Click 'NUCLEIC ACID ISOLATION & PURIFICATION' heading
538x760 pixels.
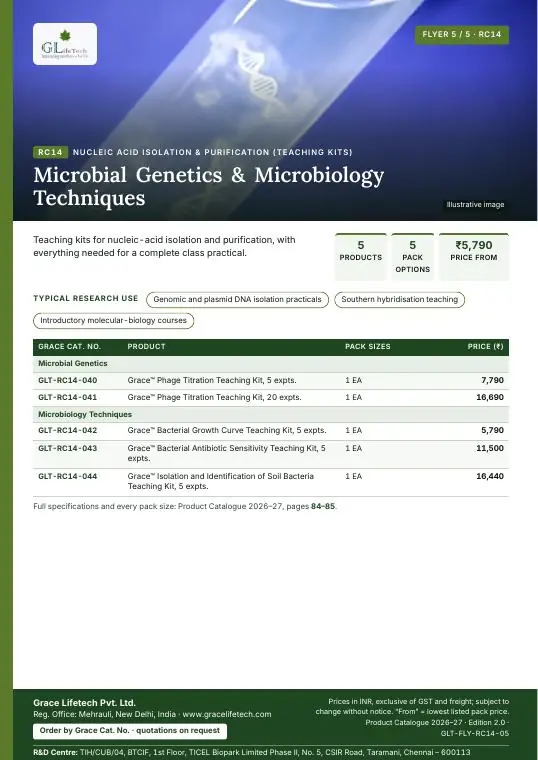click(x=212, y=152)
